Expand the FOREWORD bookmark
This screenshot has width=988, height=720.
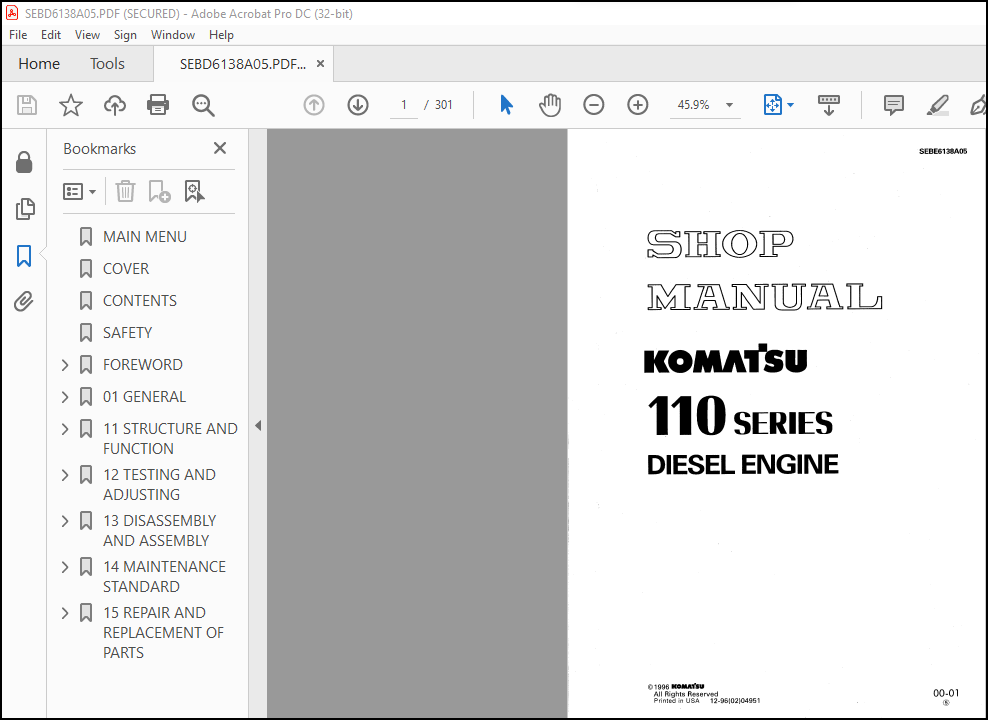(65, 365)
